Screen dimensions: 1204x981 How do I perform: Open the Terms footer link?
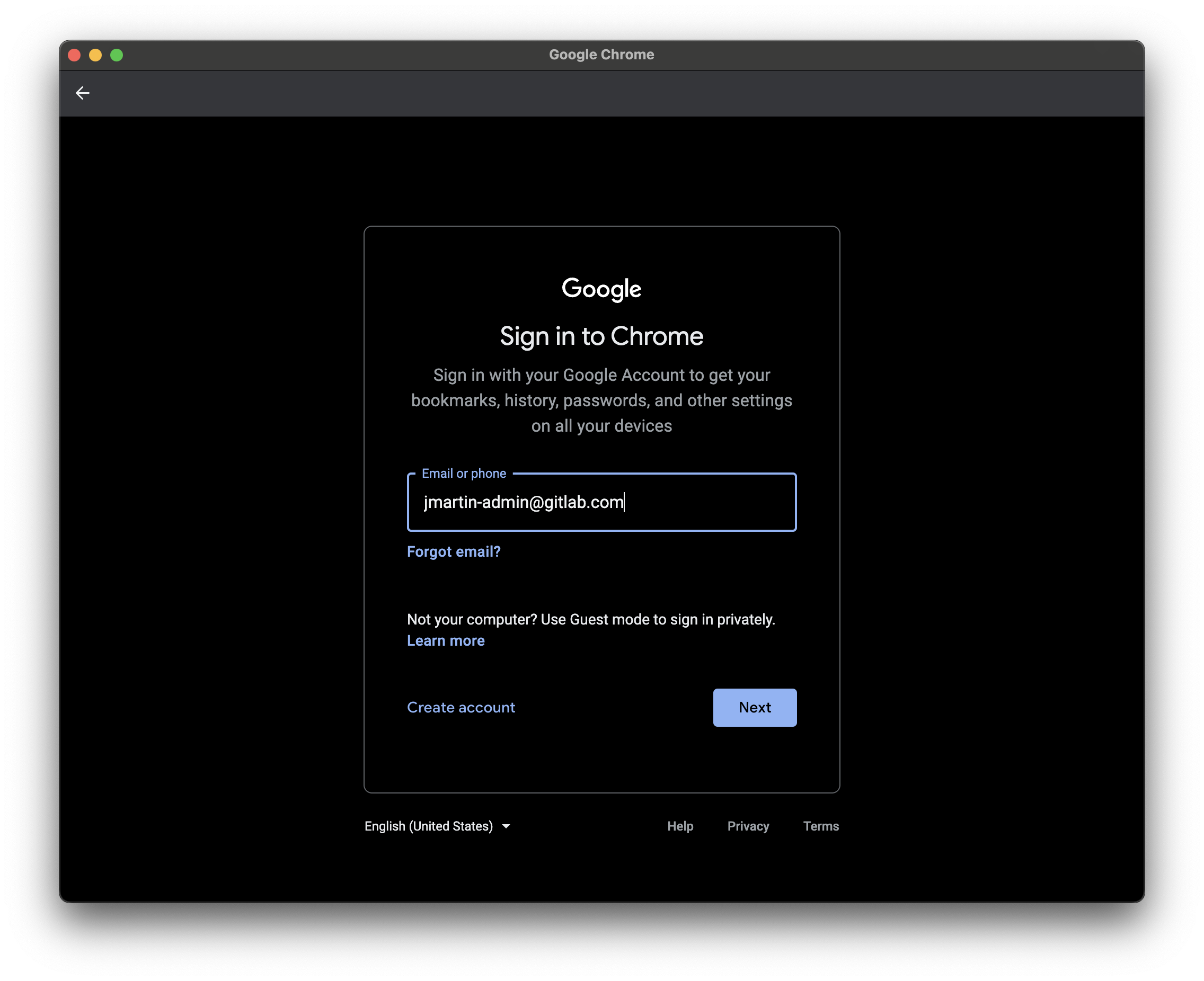point(821,826)
